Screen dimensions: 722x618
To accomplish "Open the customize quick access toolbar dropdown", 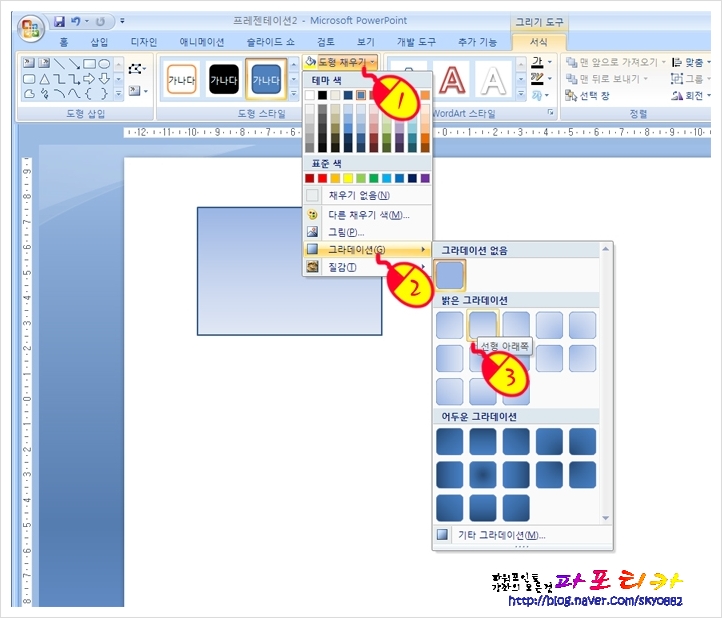I will tap(122, 21).
